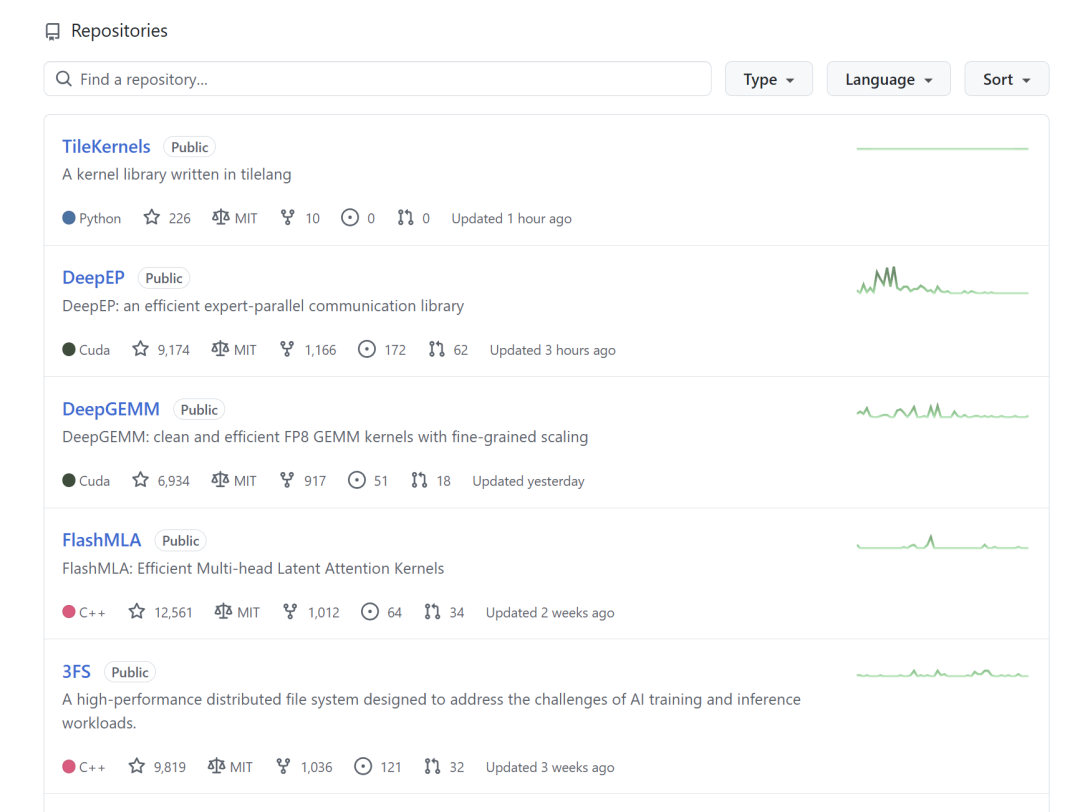Click the star icon on 3FS

tap(137, 767)
